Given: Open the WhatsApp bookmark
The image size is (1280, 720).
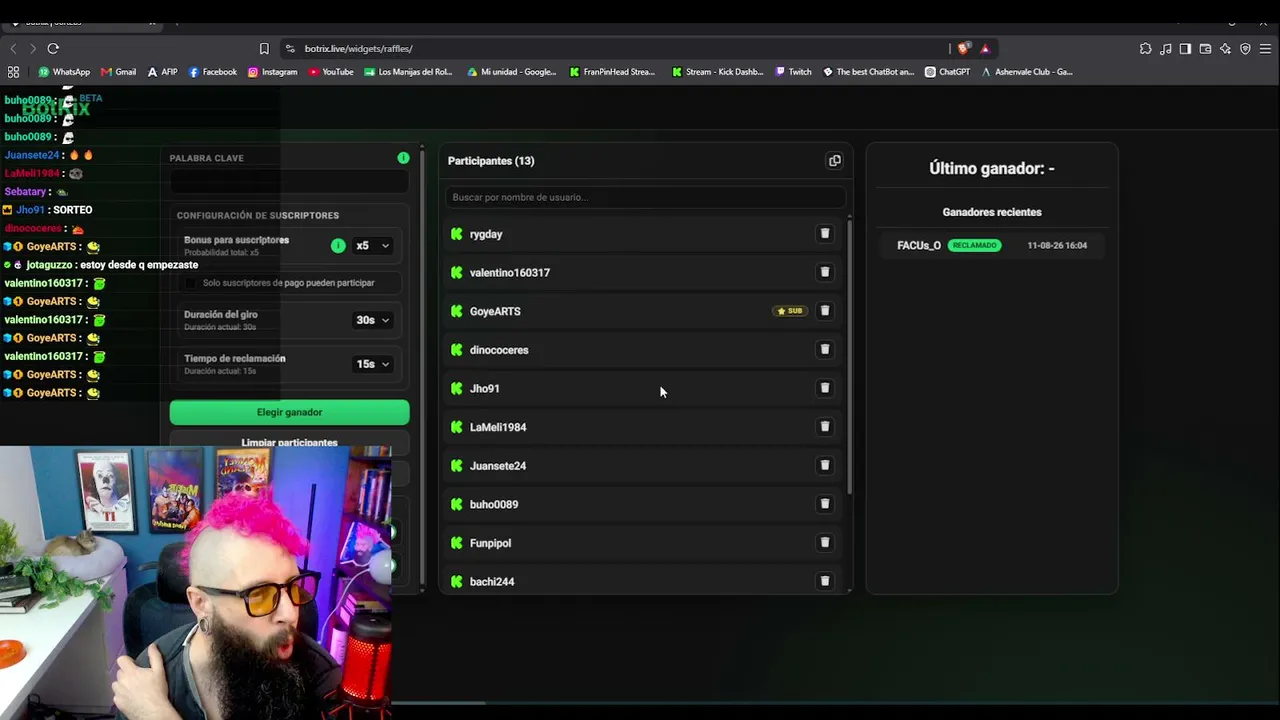Looking at the screenshot, I should [x=64, y=72].
